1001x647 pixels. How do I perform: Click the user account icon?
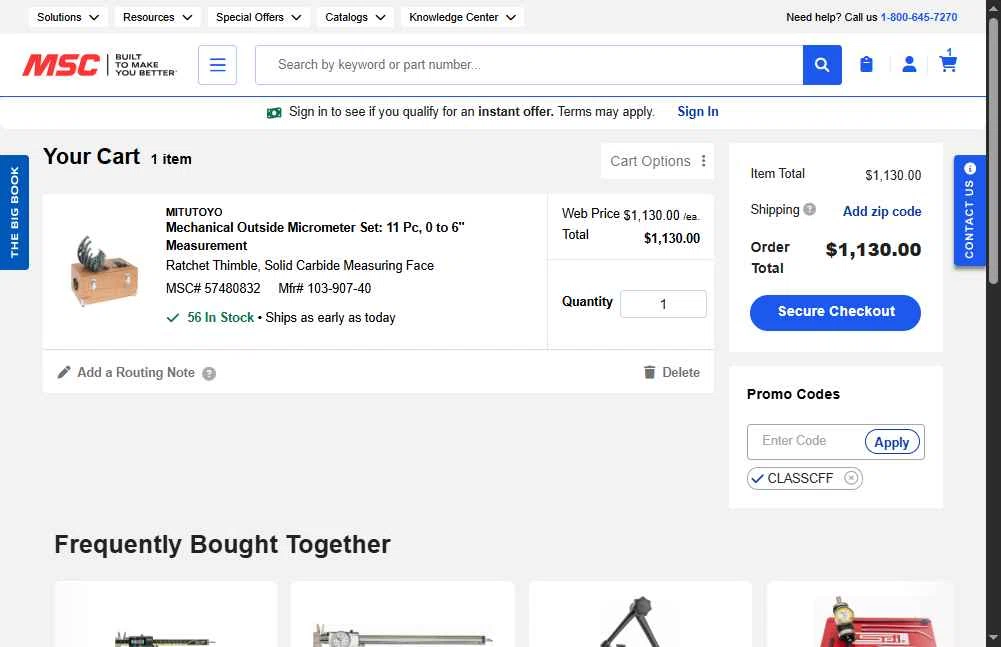click(909, 64)
